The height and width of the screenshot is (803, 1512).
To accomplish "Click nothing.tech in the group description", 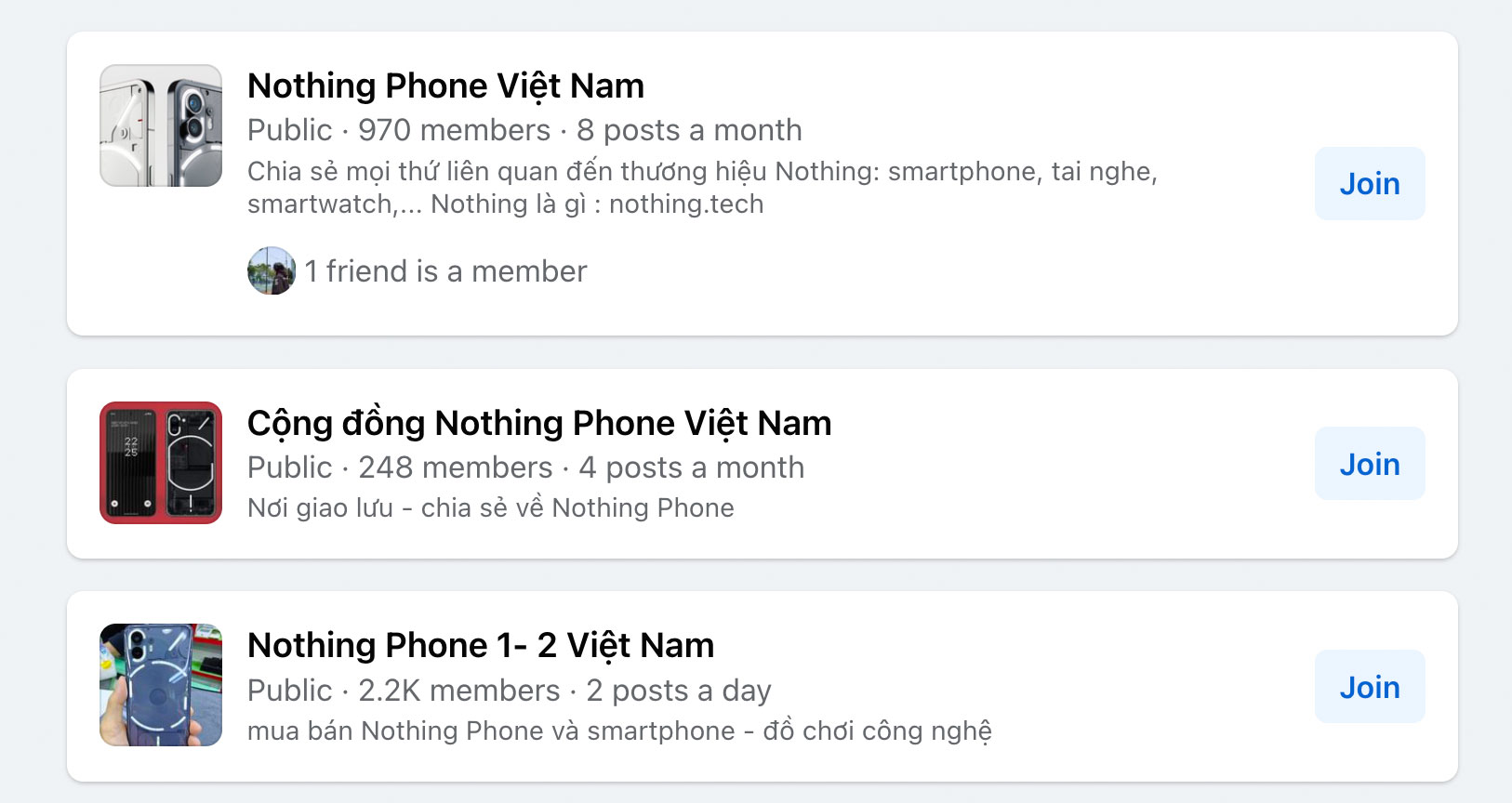I will point(686,204).
